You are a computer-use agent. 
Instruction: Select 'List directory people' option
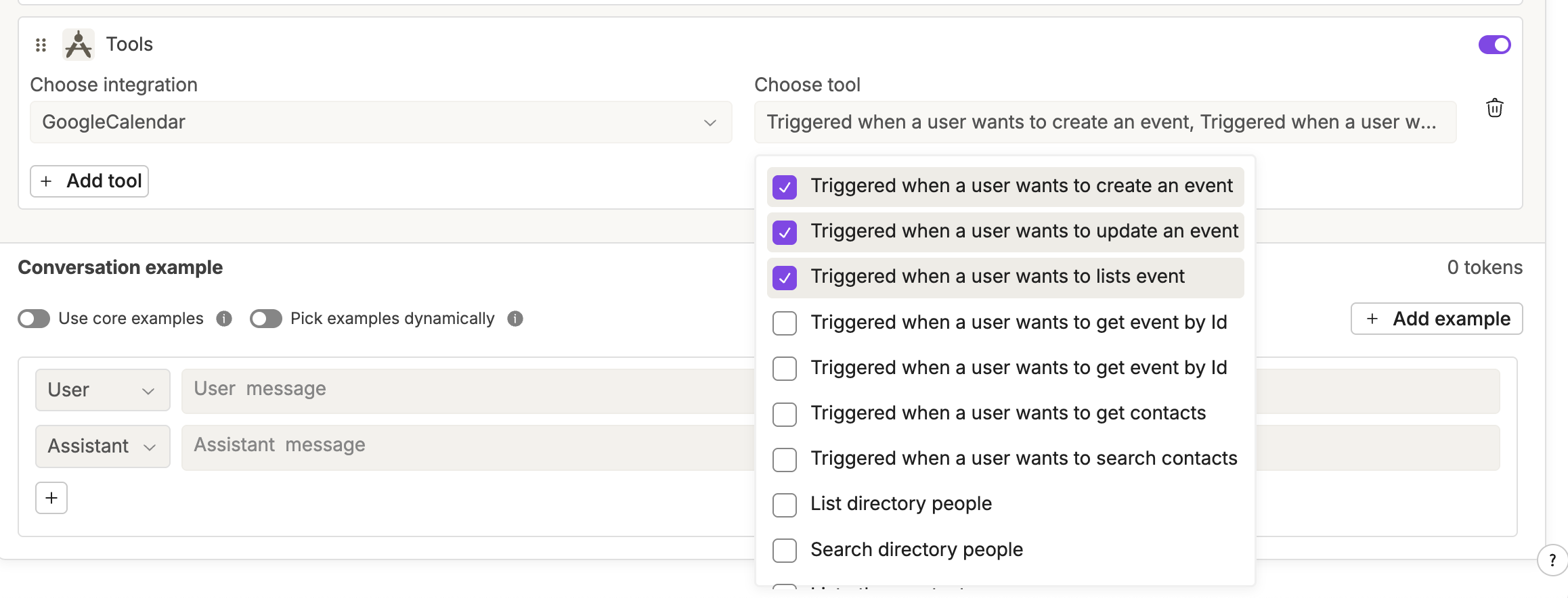point(785,505)
